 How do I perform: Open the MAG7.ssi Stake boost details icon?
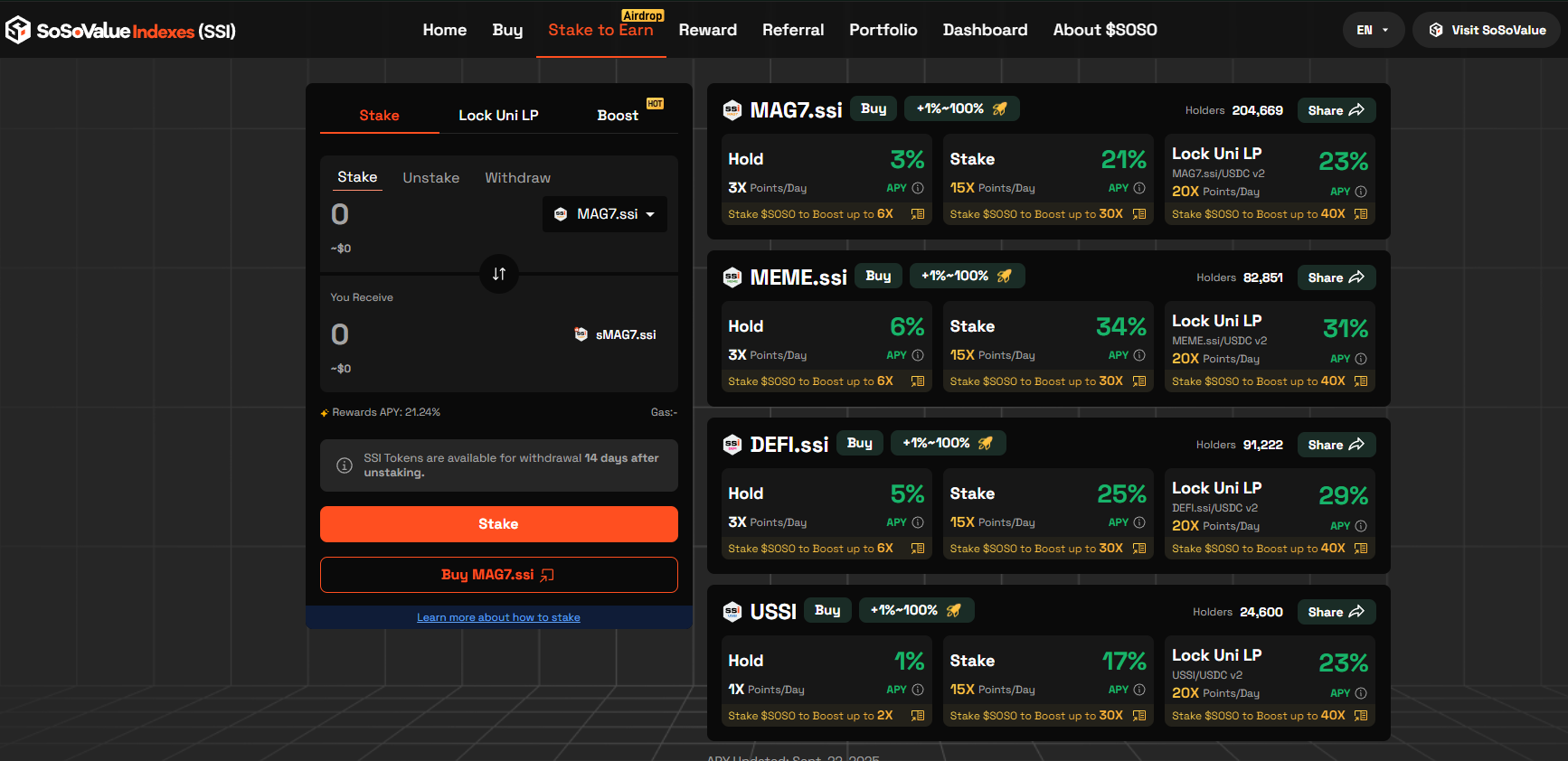1139,214
